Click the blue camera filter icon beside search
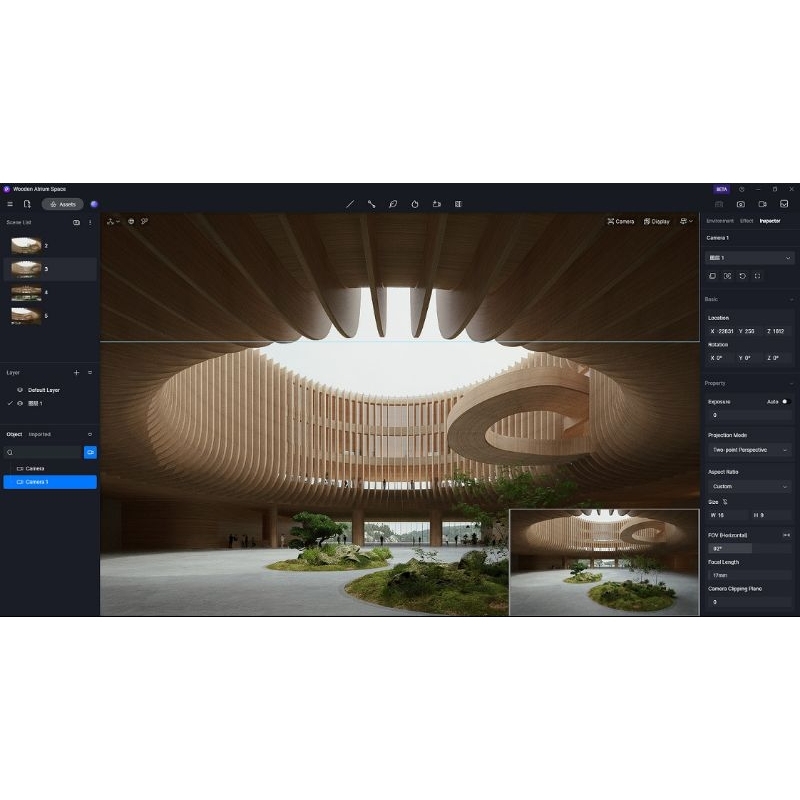This screenshot has width=800, height=800. tap(90, 452)
